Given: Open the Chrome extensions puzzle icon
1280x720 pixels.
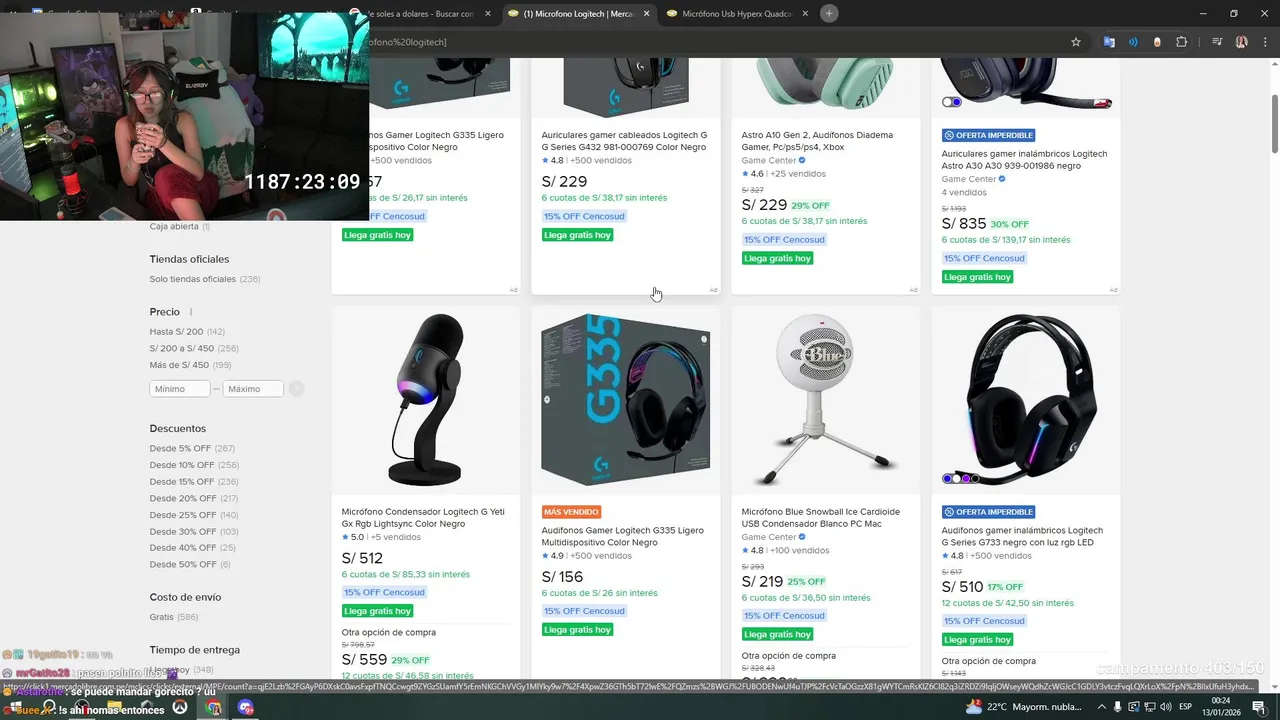Looking at the screenshot, I should 1182,42.
